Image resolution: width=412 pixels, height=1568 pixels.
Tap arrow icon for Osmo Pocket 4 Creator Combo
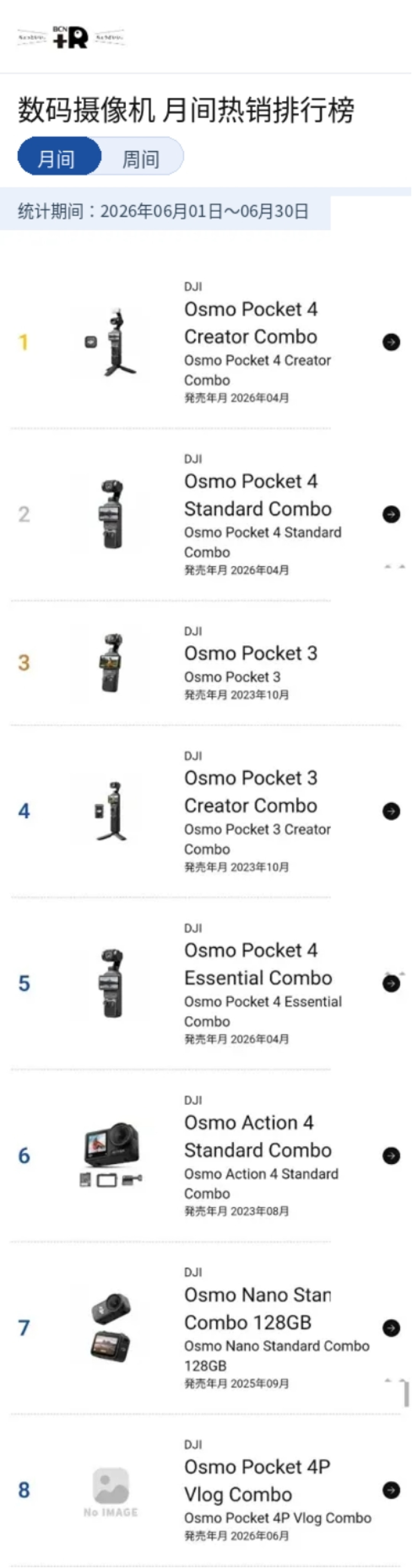[x=391, y=342]
